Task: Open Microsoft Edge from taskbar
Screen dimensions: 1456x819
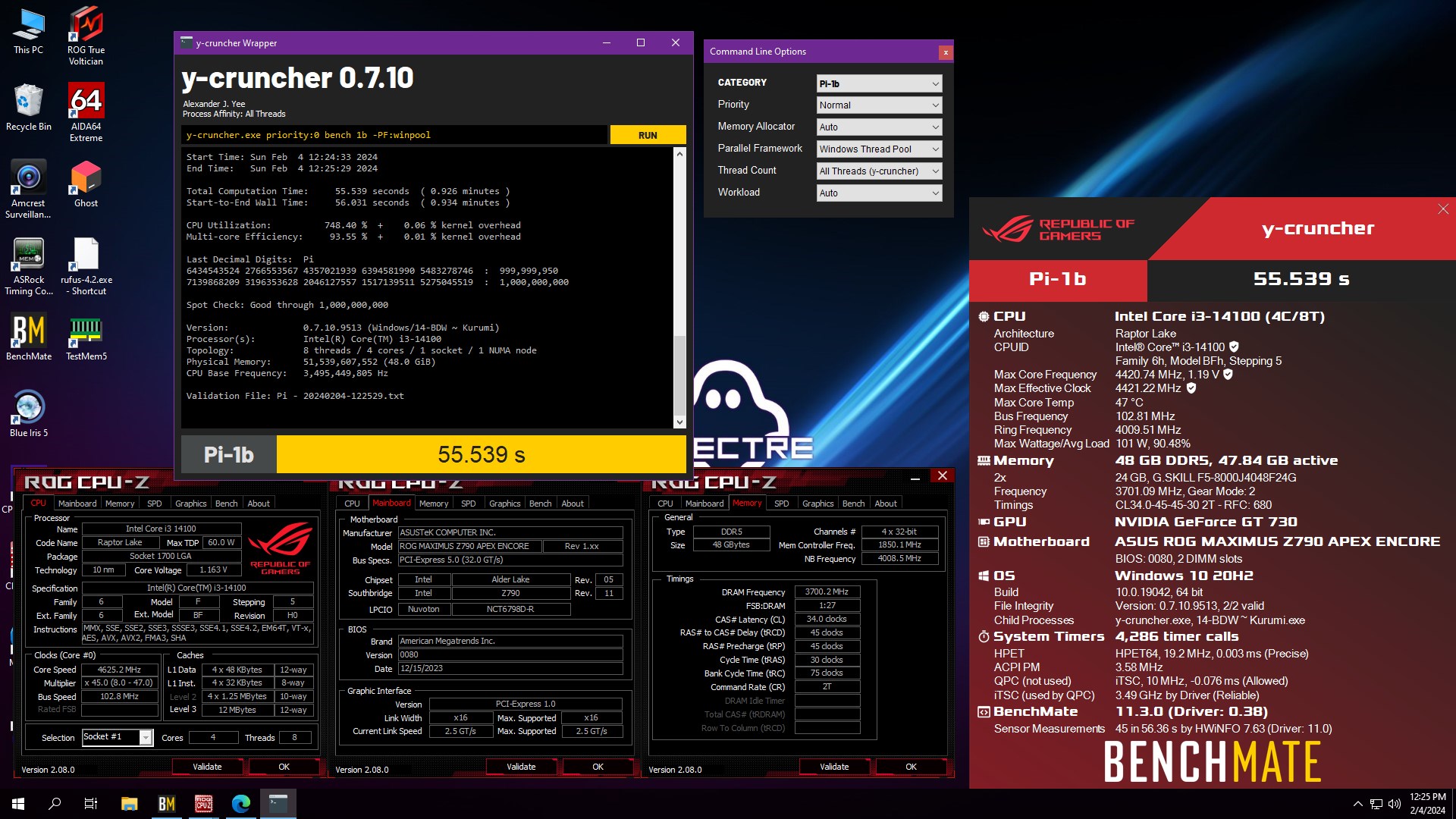Action: pyautogui.click(x=241, y=804)
